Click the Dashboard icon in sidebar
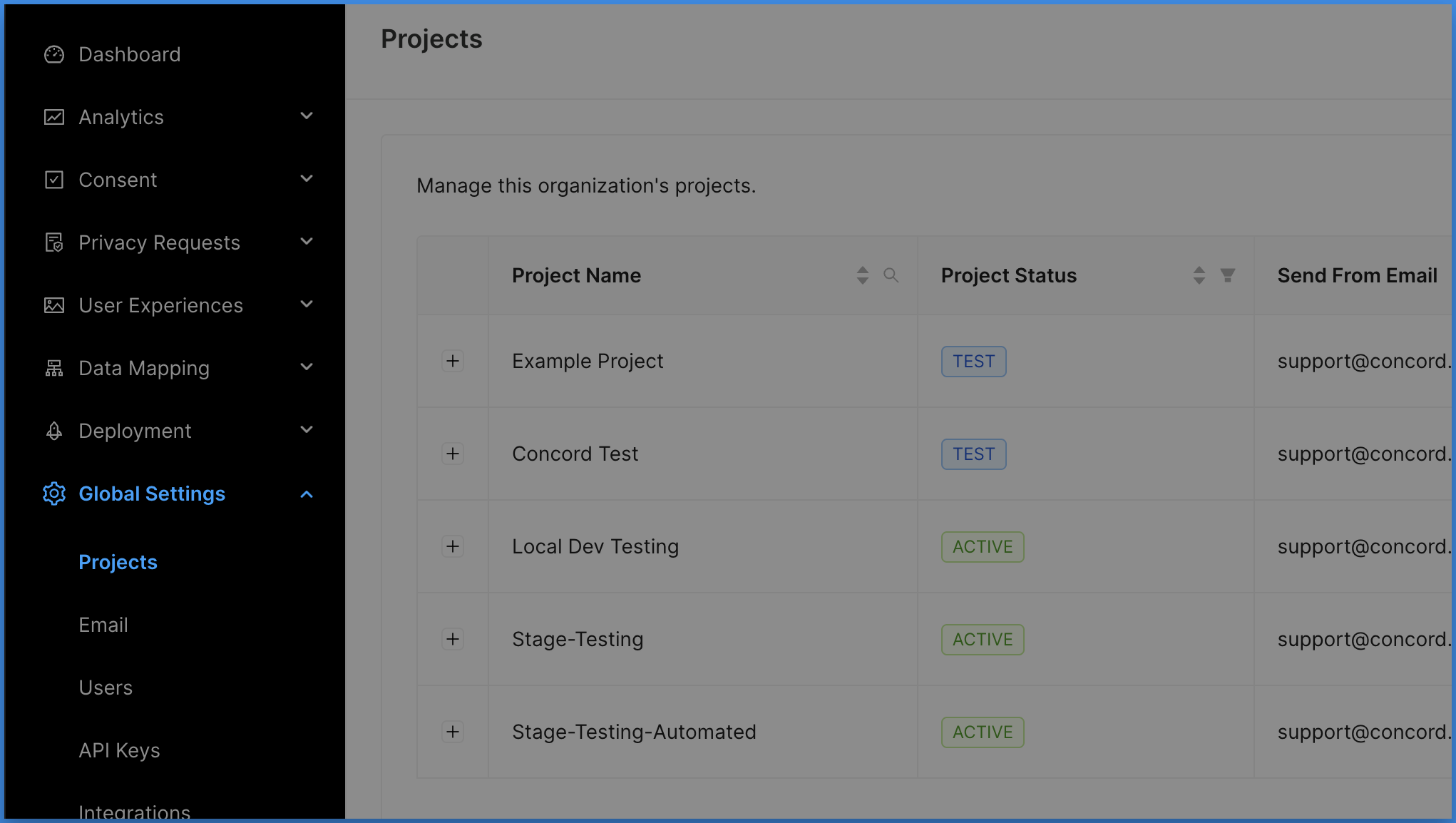The height and width of the screenshot is (823, 1456). coord(54,54)
